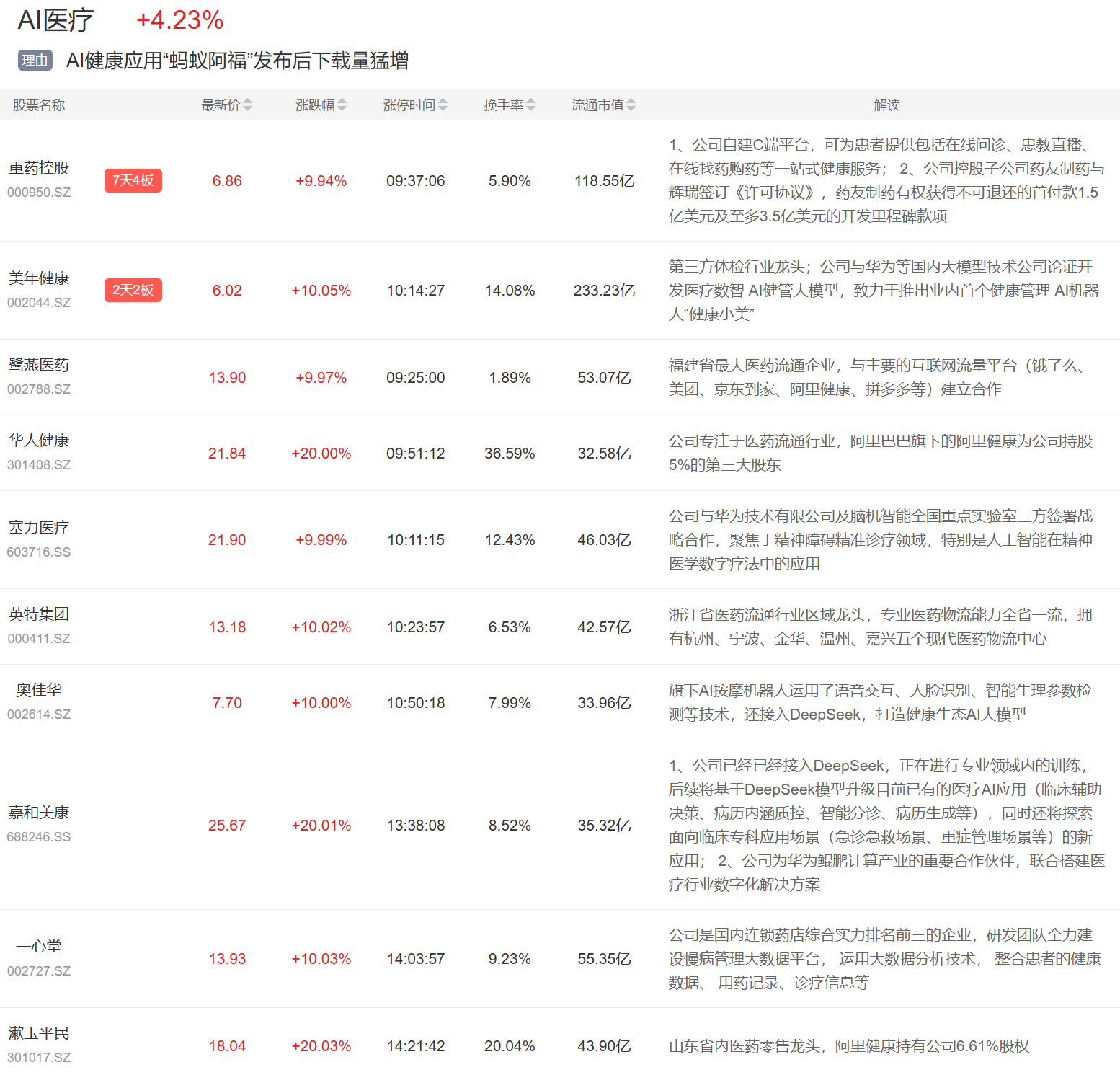Select the 漱玉平民 stock name
Image resolution: width=1120 pixels, height=1075 pixels.
click(39, 1033)
